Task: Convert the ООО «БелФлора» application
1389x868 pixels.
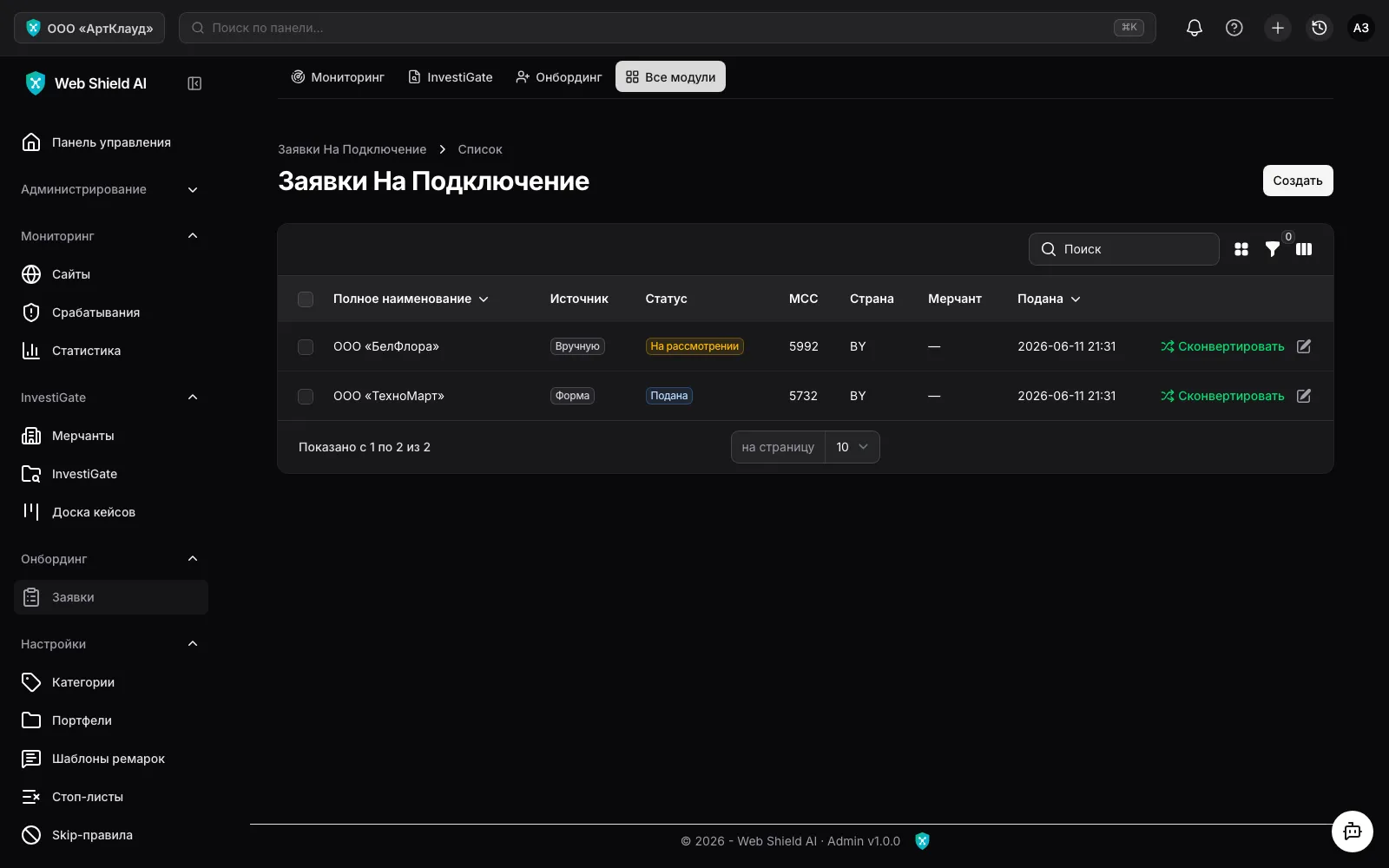Action: click(1222, 346)
